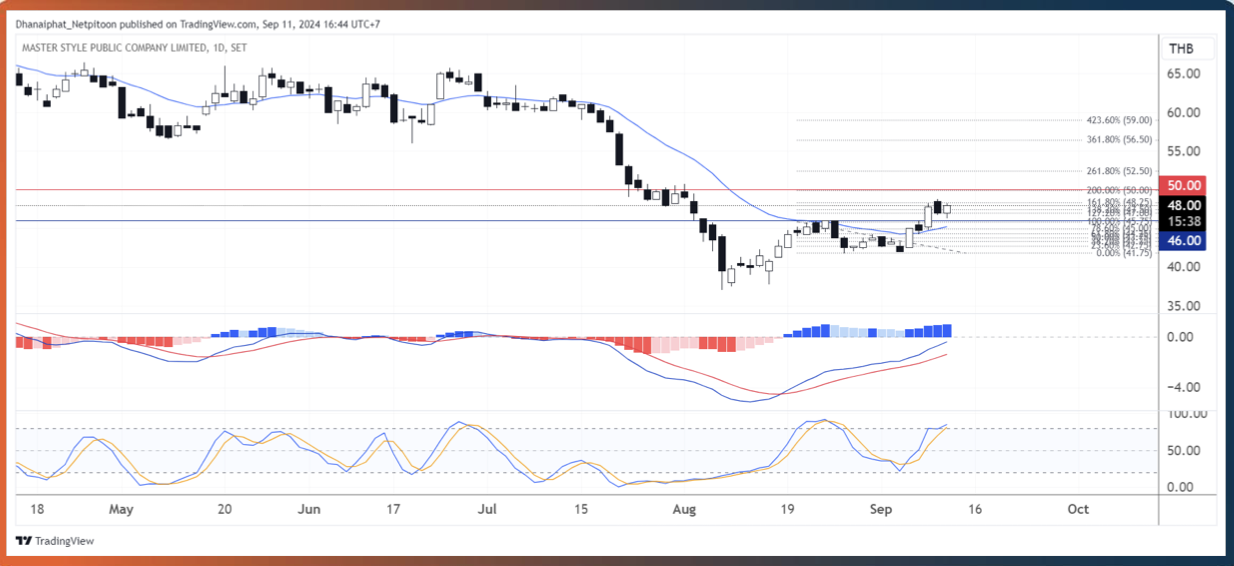Click the Jun label on time axis
Screen dimensions: 1234x566
(x=309, y=509)
